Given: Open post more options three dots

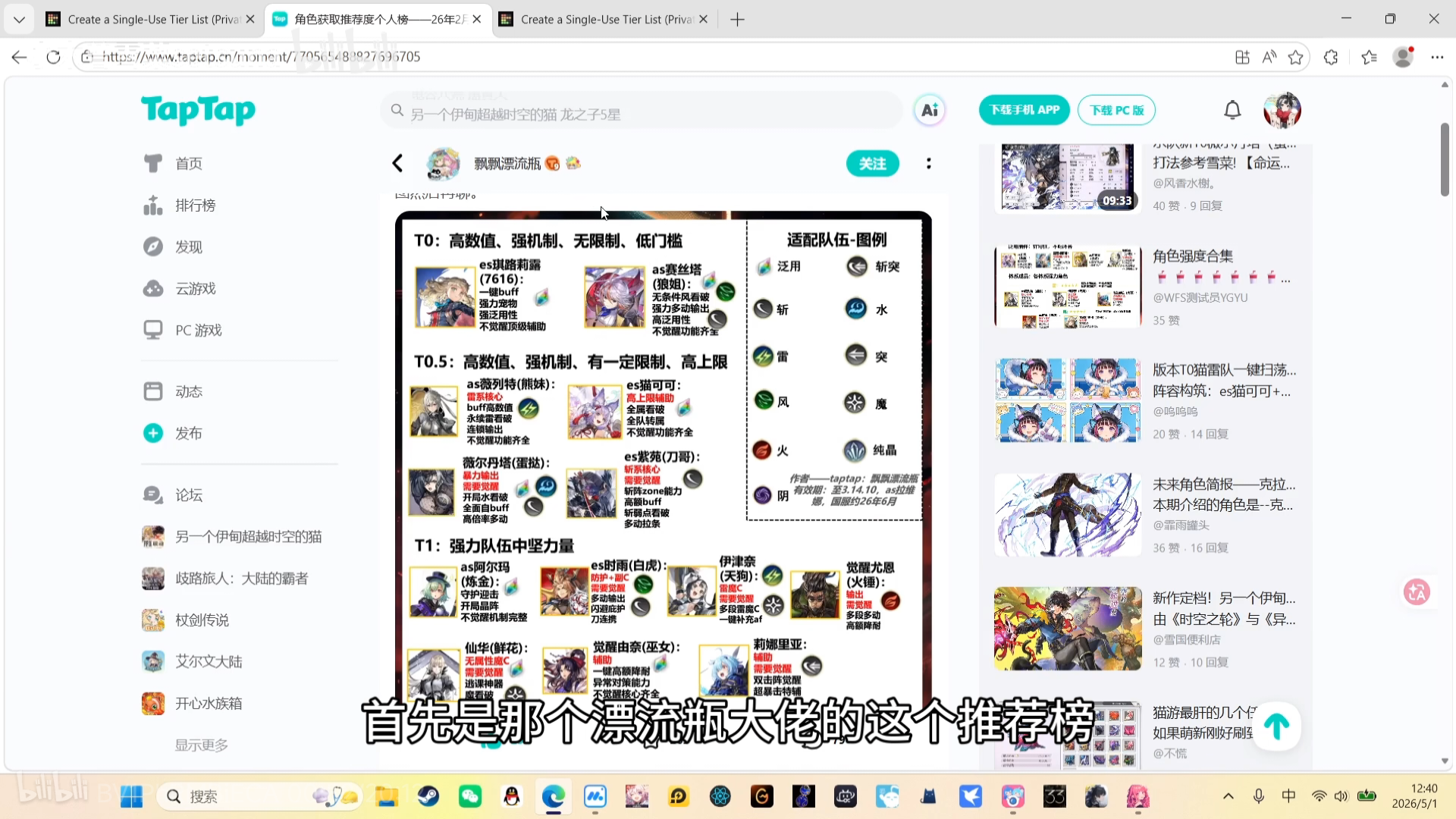Looking at the screenshot, I should point(929,164).
